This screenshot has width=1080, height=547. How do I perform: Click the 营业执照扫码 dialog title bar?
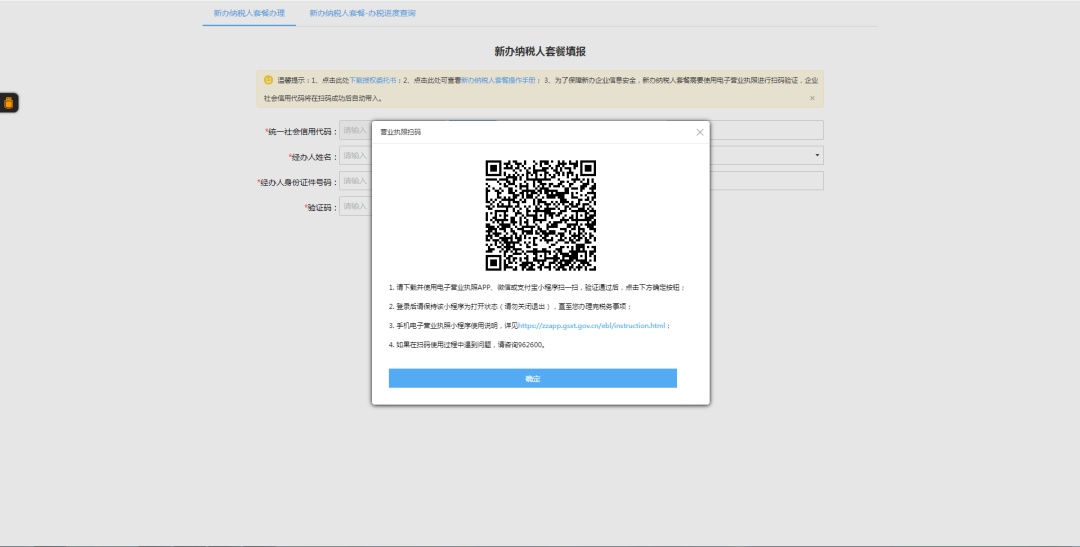point(520,132)
